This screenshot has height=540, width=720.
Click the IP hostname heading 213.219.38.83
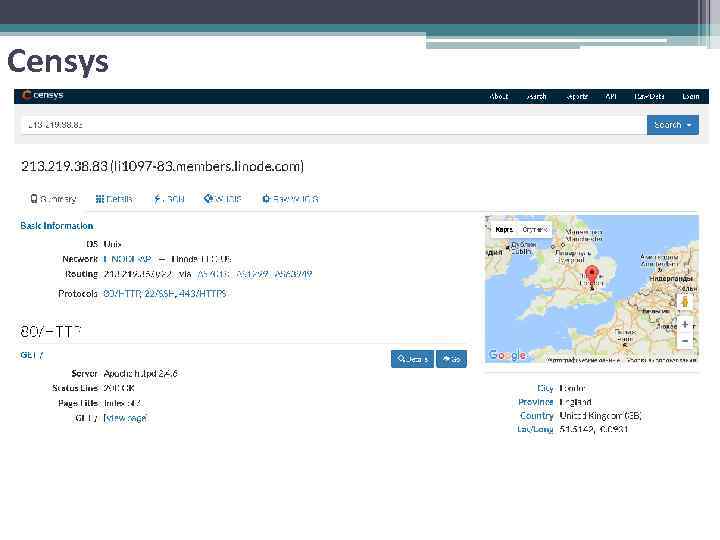[x=163, y=166]
